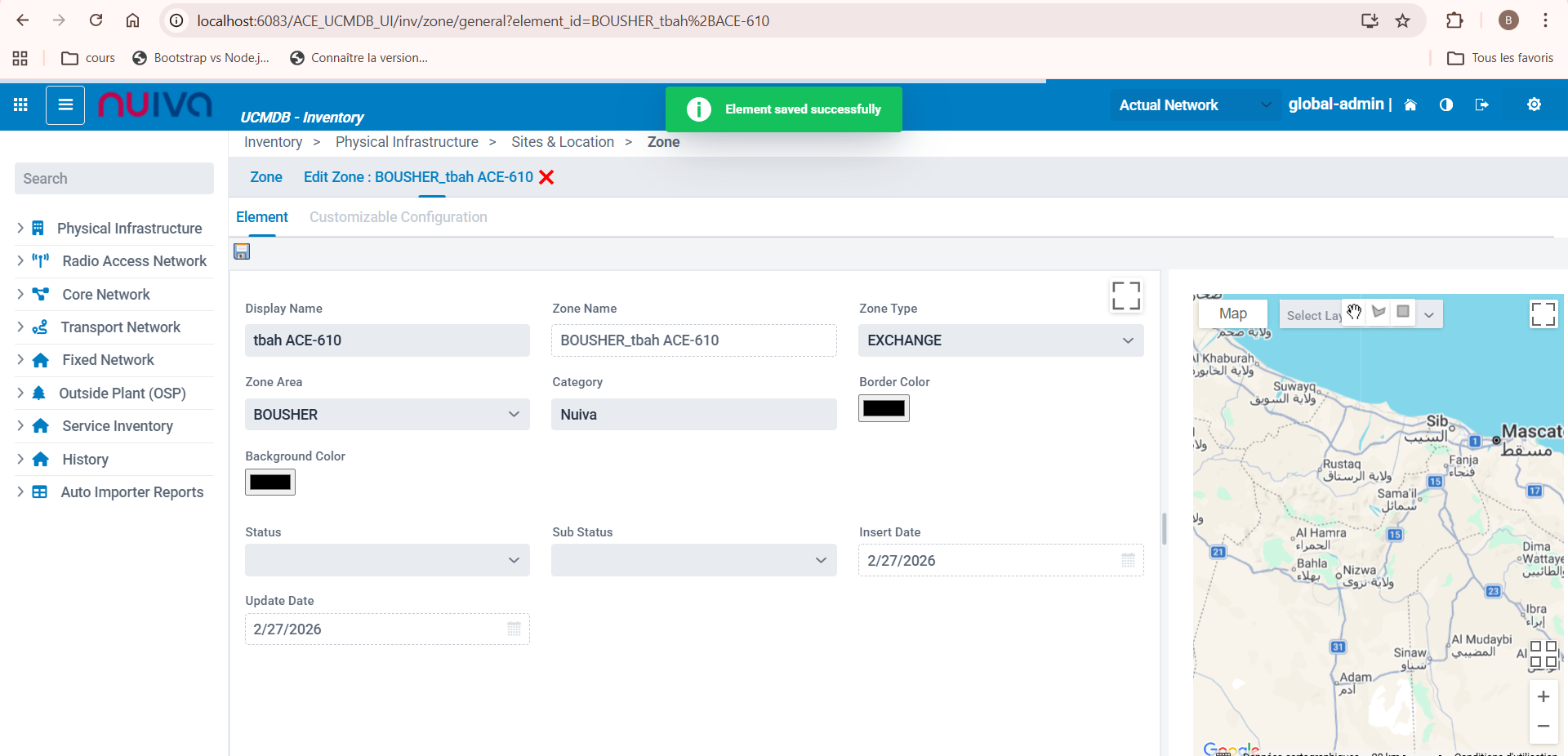The image size is (1568, 756).
Task: Expand the Radio Access Network tree item
Action: [20, 261]
